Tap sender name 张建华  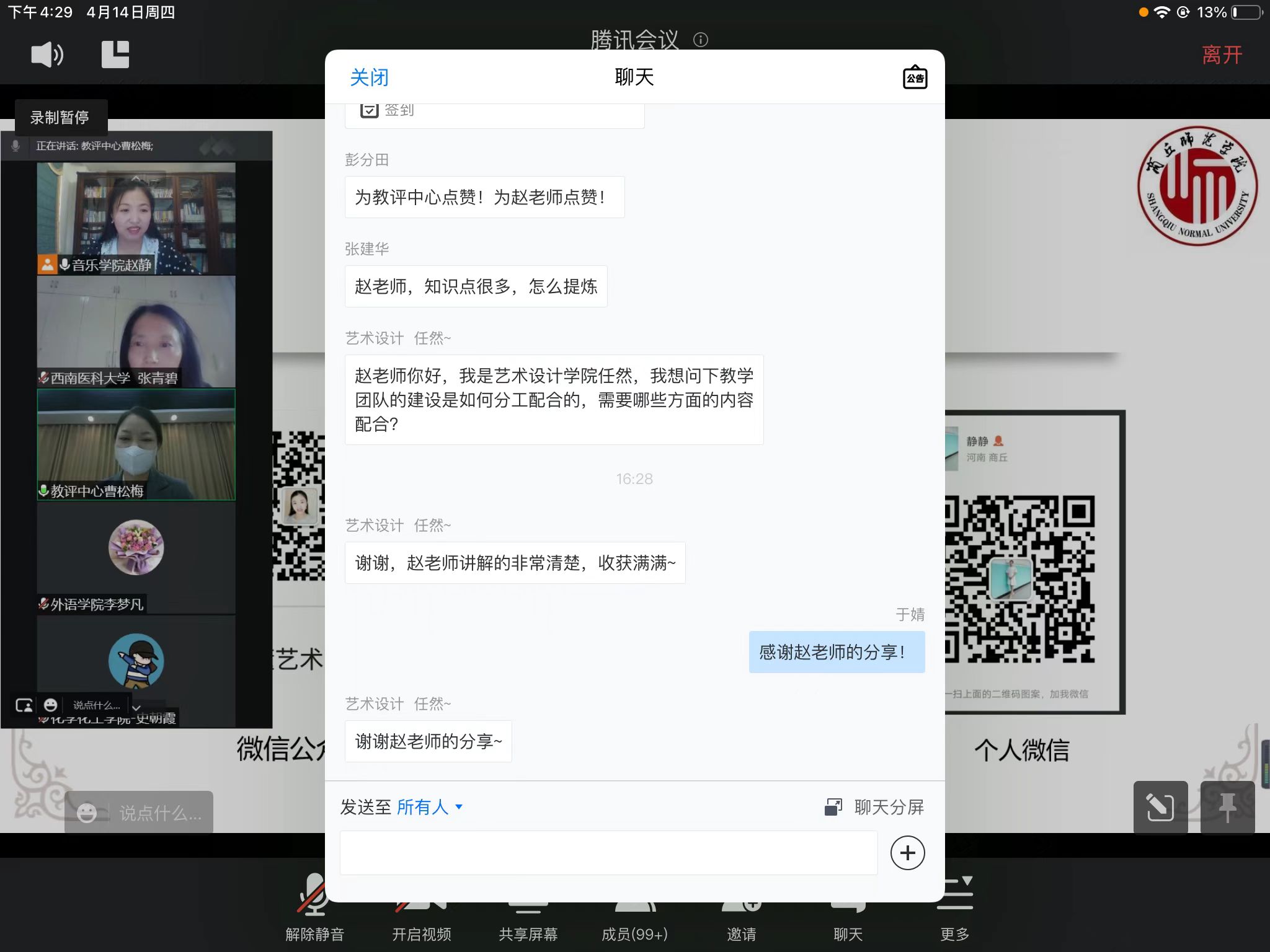pyautogui.click(x=367, y=249)
